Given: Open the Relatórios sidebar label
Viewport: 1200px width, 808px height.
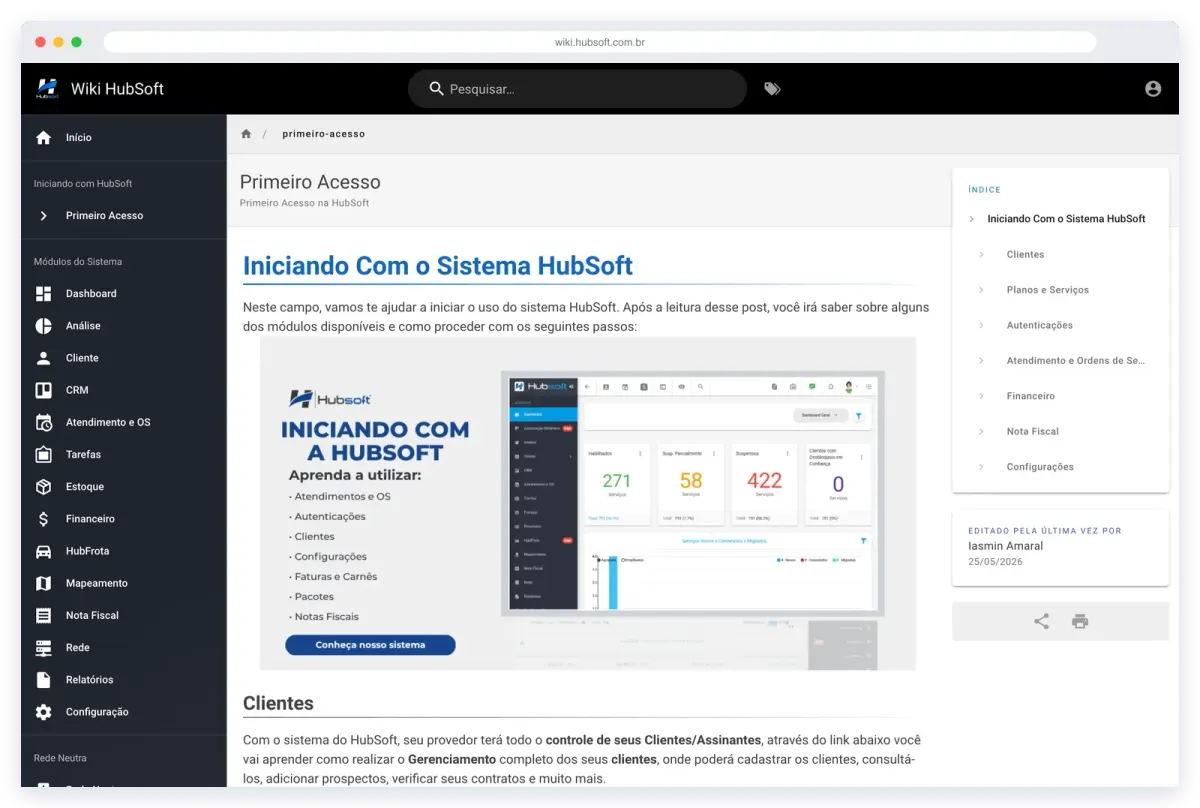Looking at the screenshot, I should (90, 680).
